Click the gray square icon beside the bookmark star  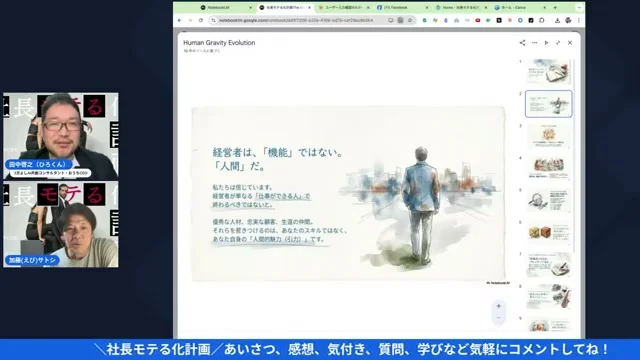[x=400, y=20]
